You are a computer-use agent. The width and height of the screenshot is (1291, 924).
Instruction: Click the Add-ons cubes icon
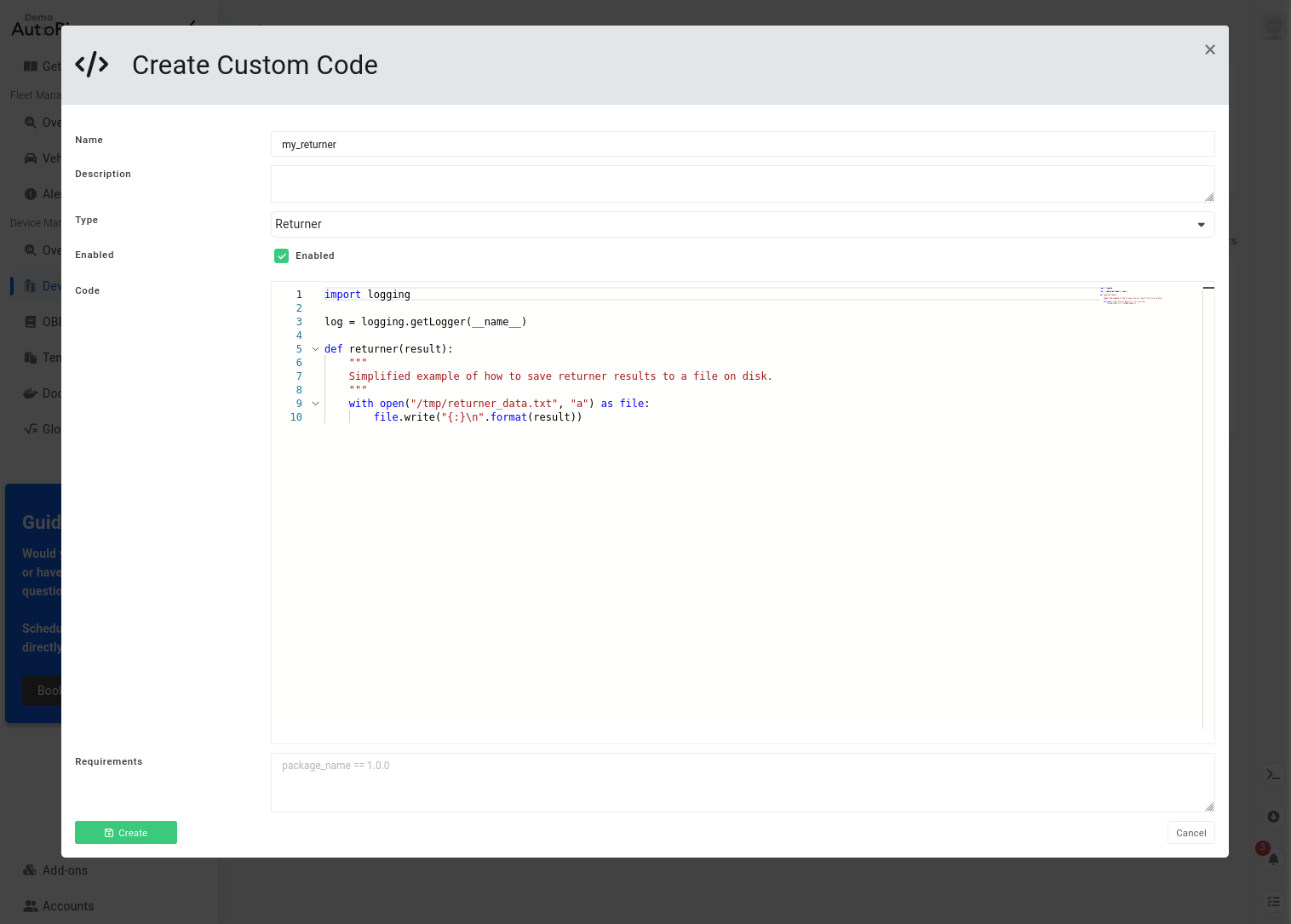[31, 870]
